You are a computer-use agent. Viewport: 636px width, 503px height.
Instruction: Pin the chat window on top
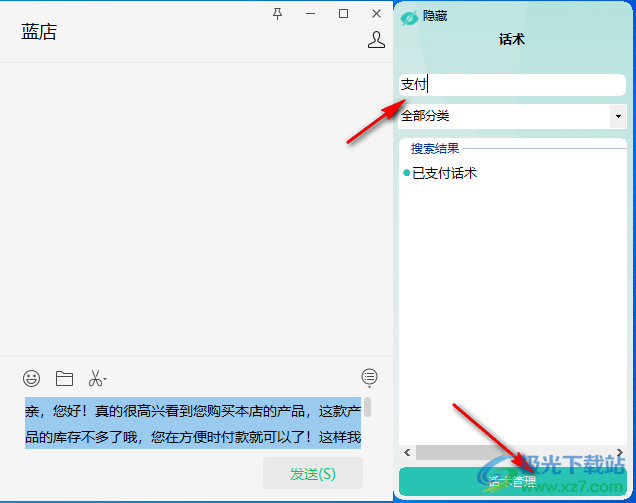(x=277, y=14)
